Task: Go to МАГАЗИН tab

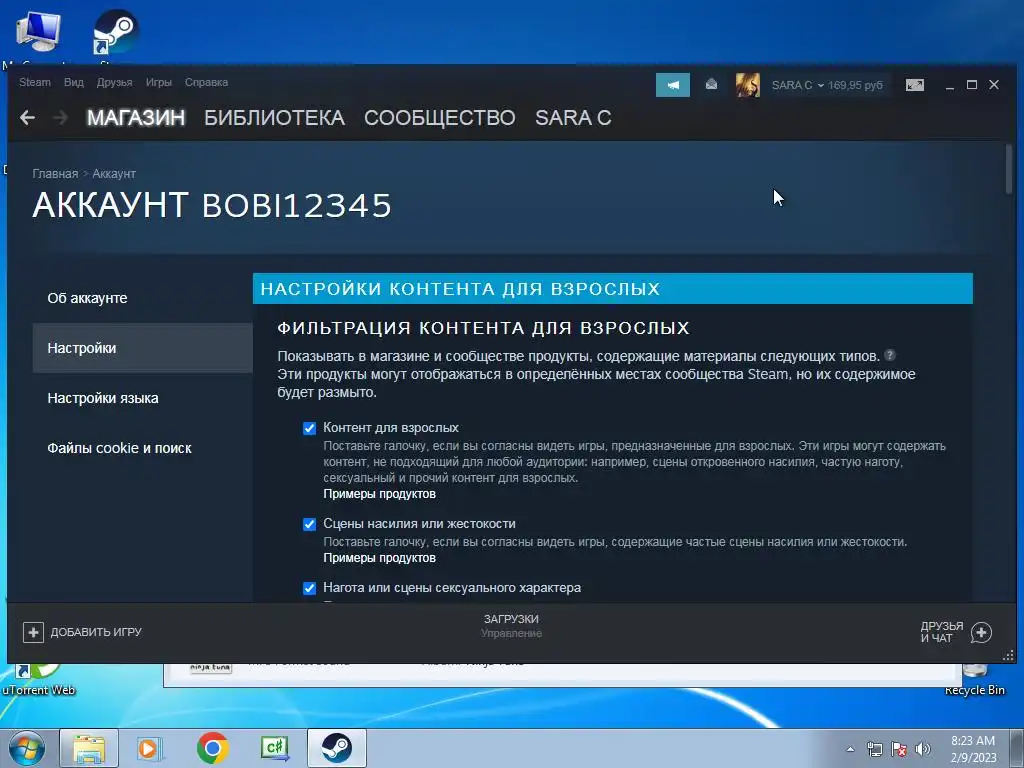Action: point(136,118)
